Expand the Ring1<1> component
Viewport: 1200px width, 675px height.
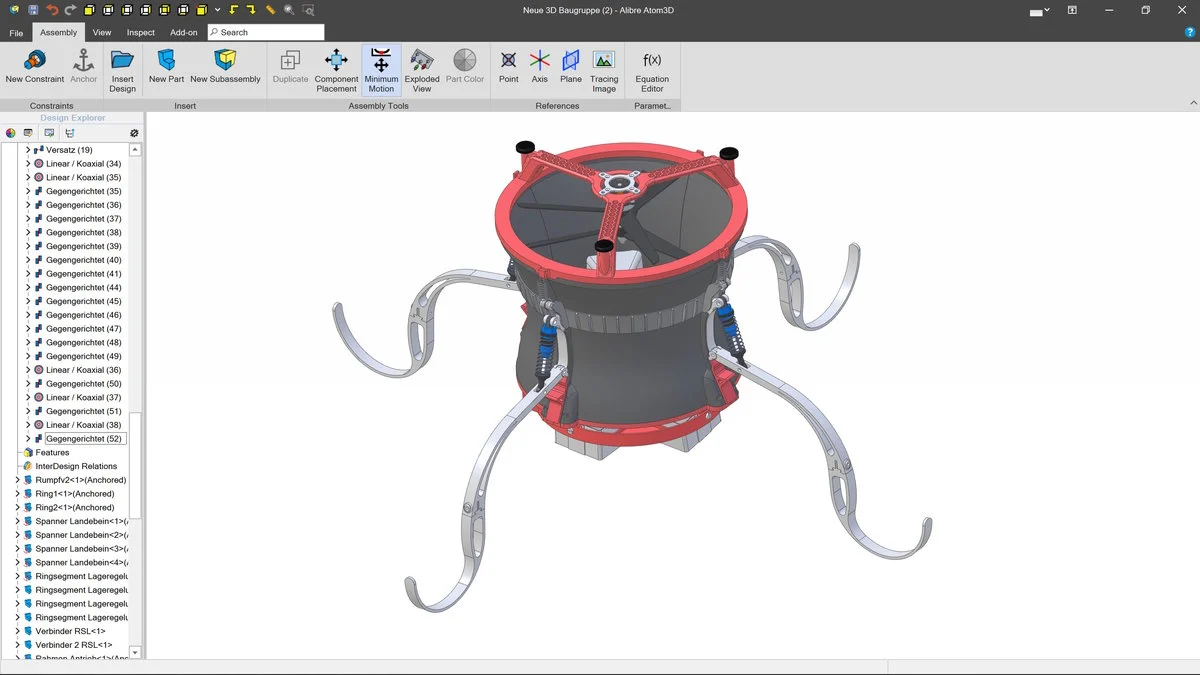coord(17,494)
